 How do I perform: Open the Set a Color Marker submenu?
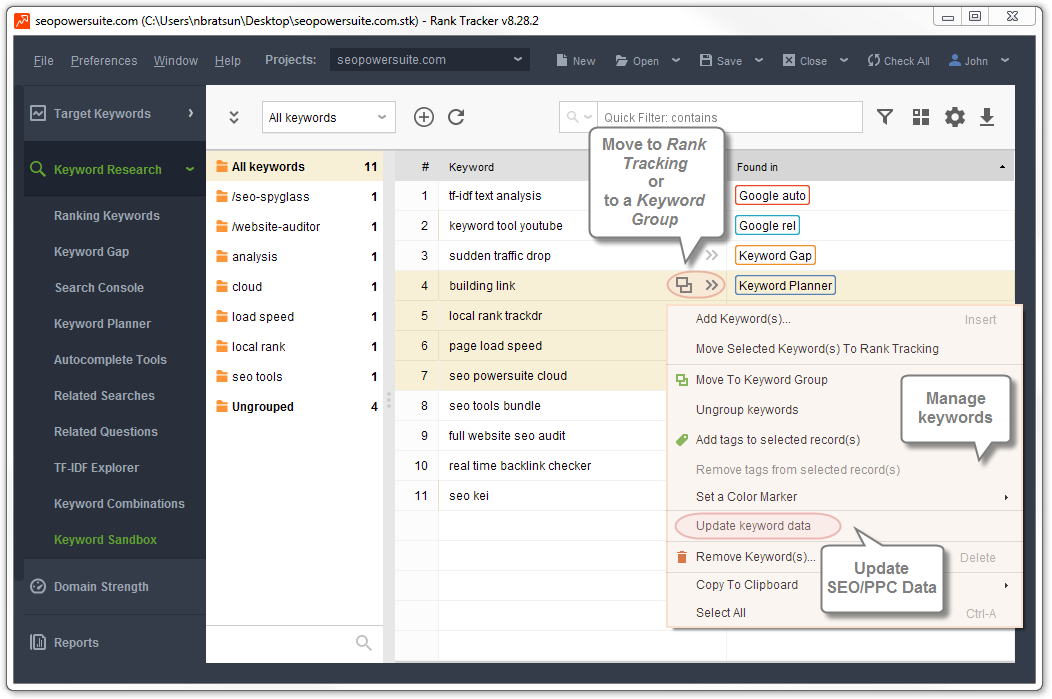coord(845,497)
